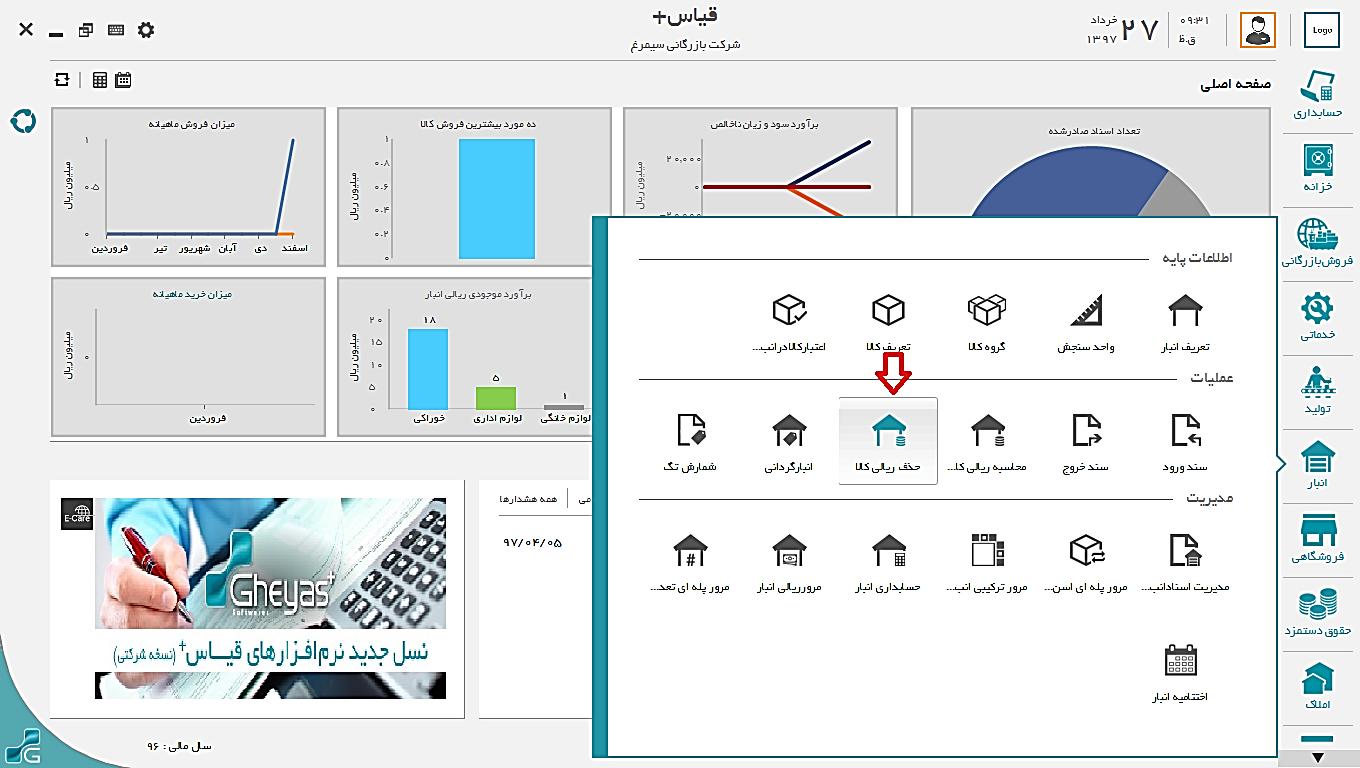Open انبارگردانی (stocktaking)
1360x768 pixels.
pos(790,442)
